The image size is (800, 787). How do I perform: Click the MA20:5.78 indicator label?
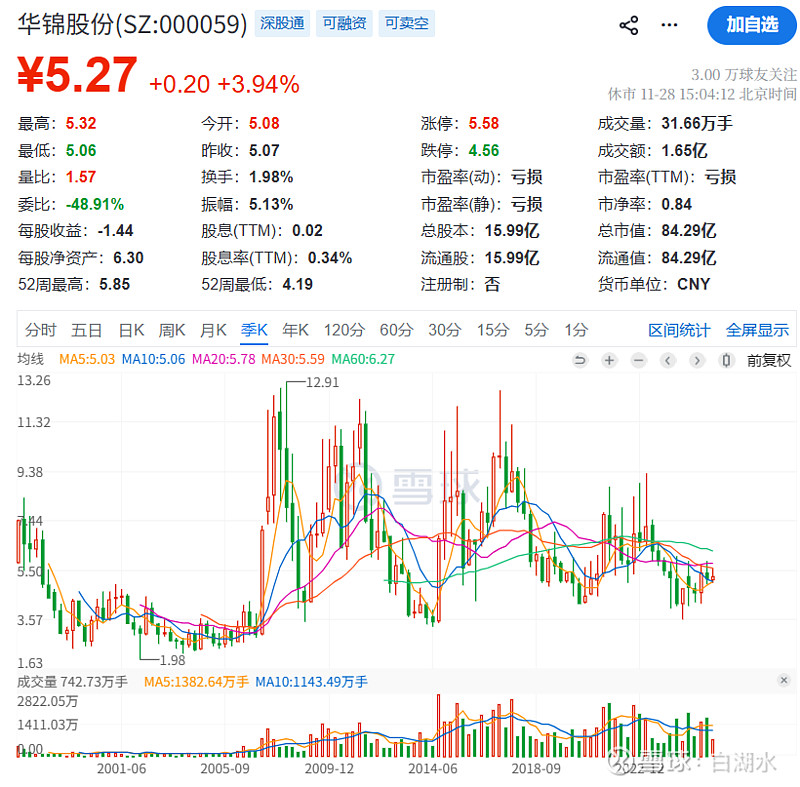click(x=223, y=359)
